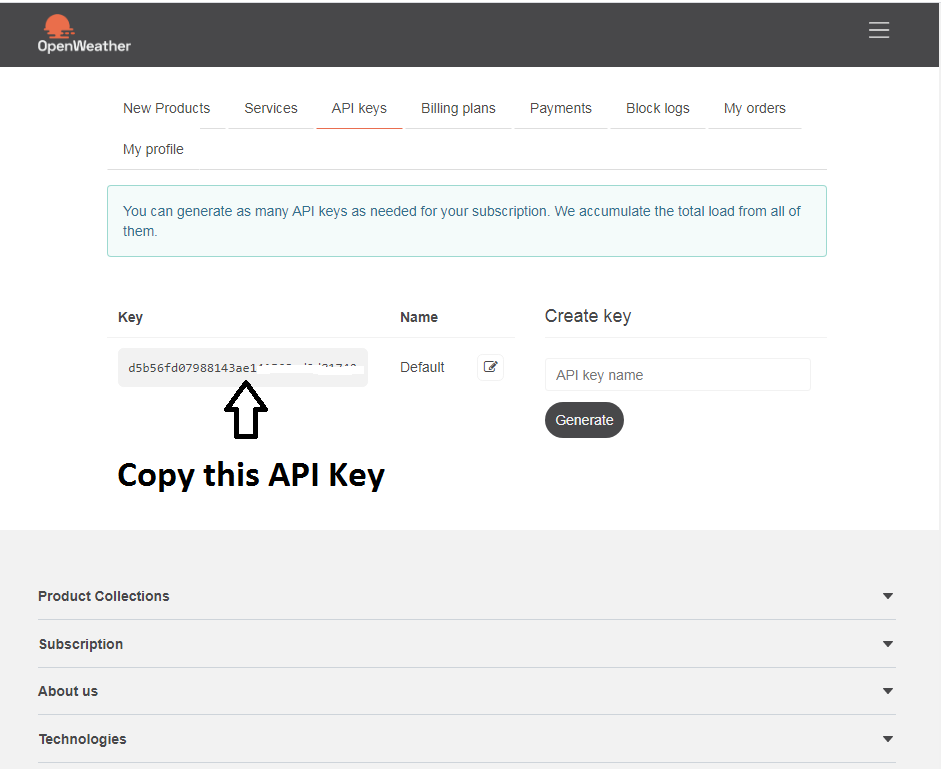Open the hamburger menu icon
Image resolution: width=941 pixels, height=769 pixels.
(879, 30)
